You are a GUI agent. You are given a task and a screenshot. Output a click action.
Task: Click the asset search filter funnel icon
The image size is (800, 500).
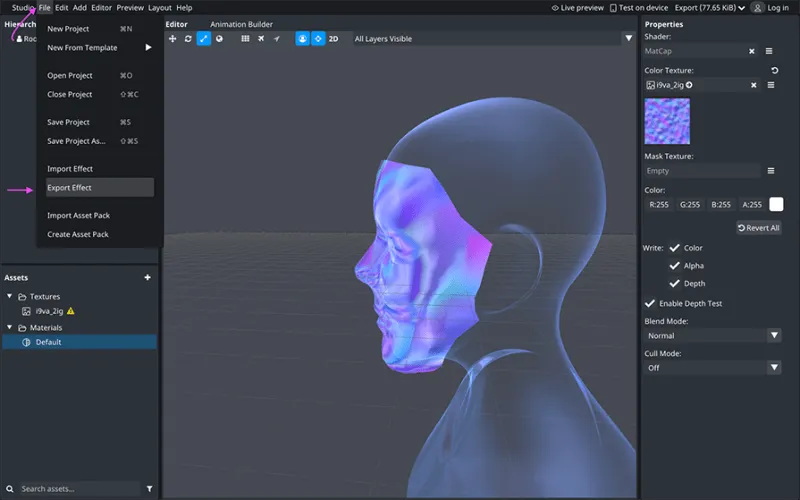click(x=150, y=489)
